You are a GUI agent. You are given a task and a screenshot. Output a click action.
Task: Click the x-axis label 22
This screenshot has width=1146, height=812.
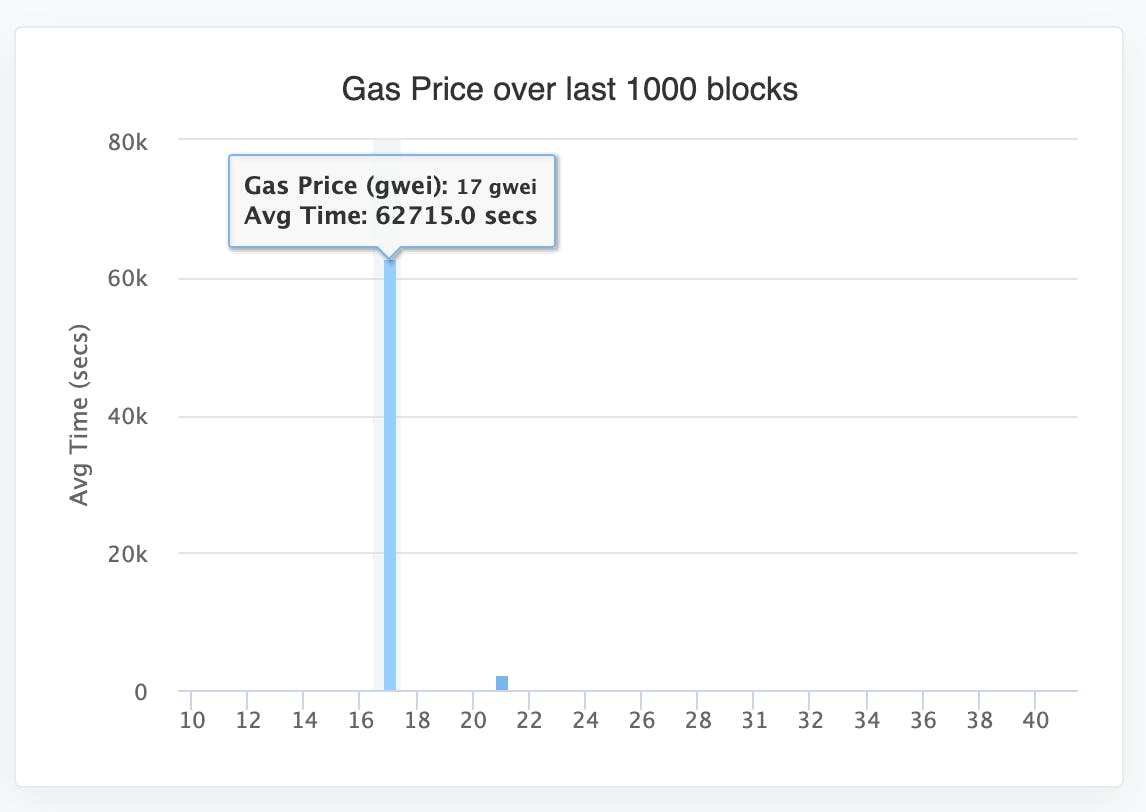[x=530, y=720]
